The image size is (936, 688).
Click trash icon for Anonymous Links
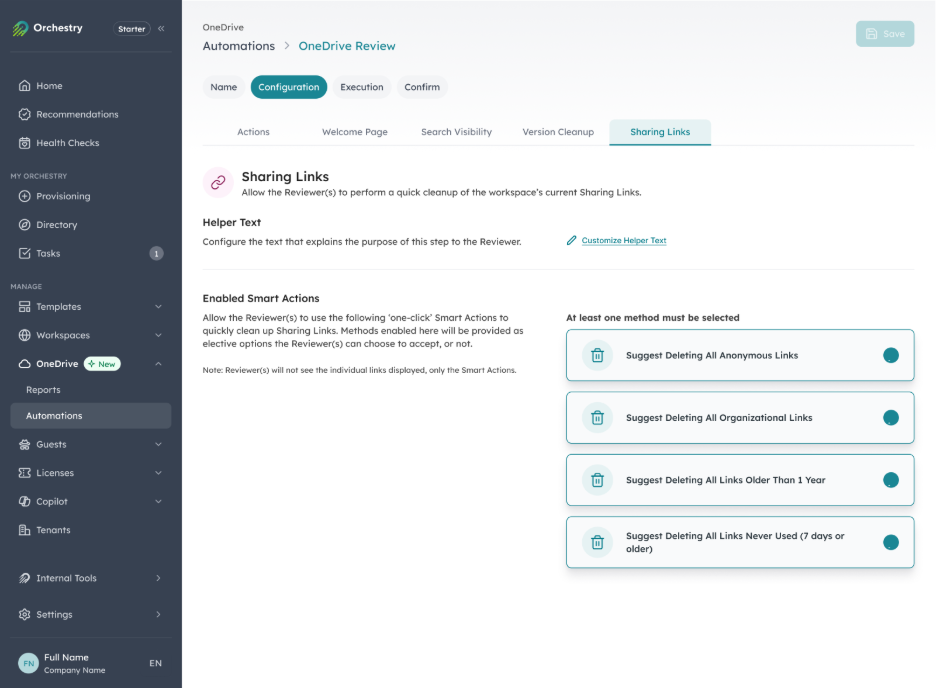point(597,356)
